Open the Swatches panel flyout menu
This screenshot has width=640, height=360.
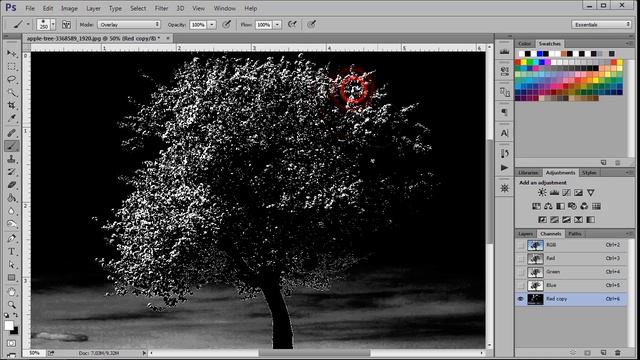629,44
